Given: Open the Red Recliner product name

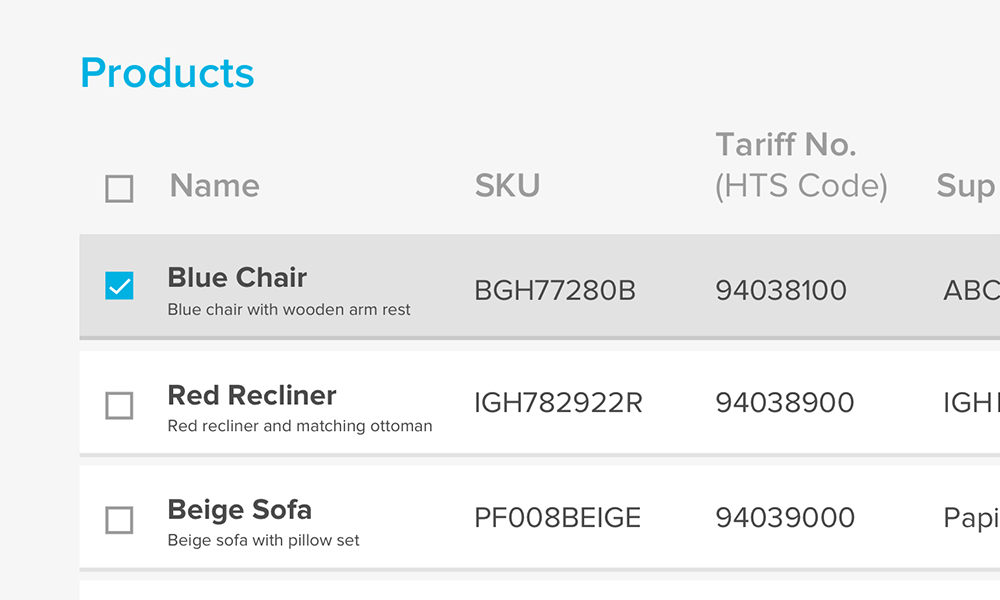Looking at the screenshot, I should click(252, 395).
